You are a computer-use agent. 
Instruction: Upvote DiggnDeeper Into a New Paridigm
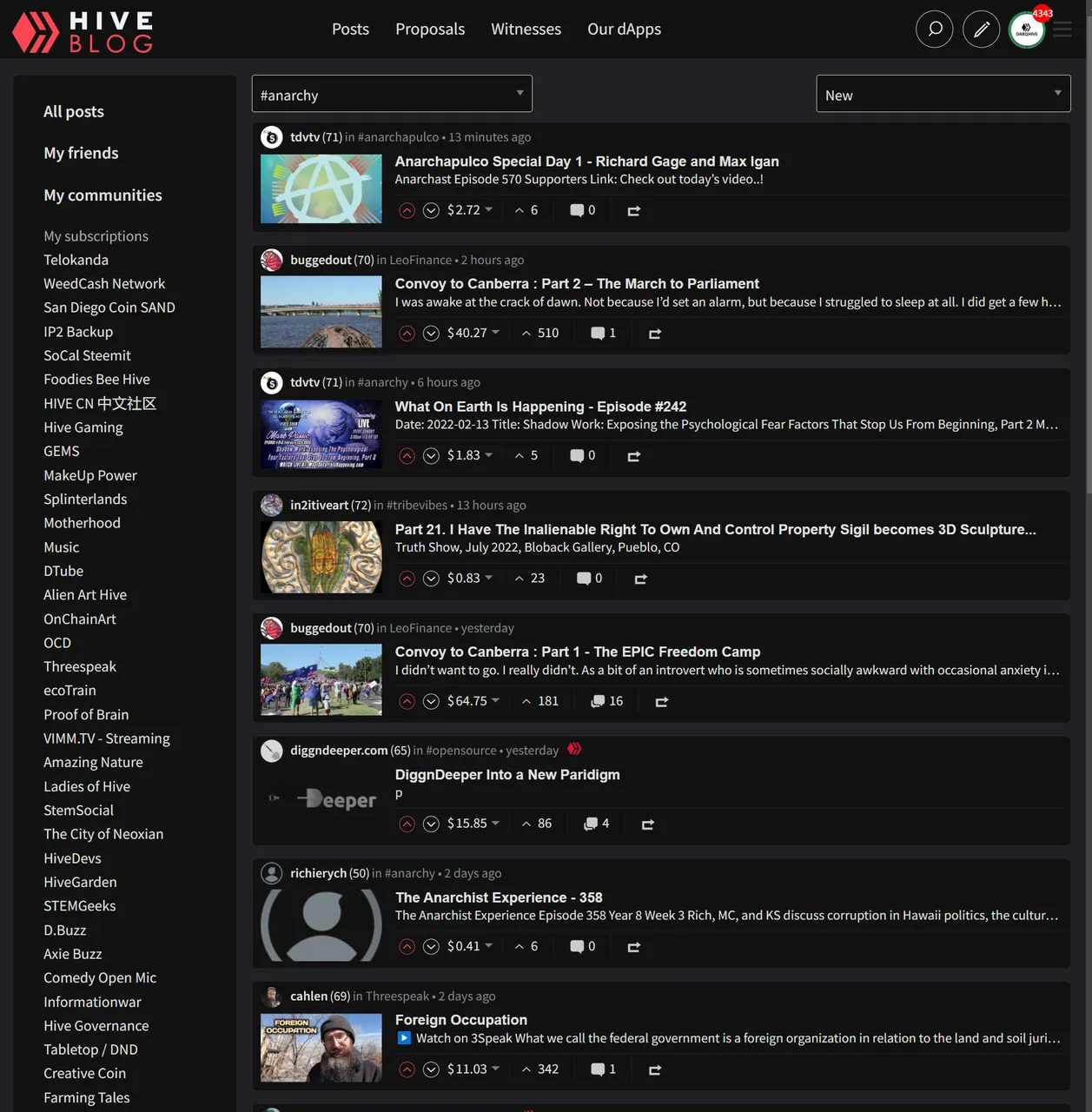point(407,824)
